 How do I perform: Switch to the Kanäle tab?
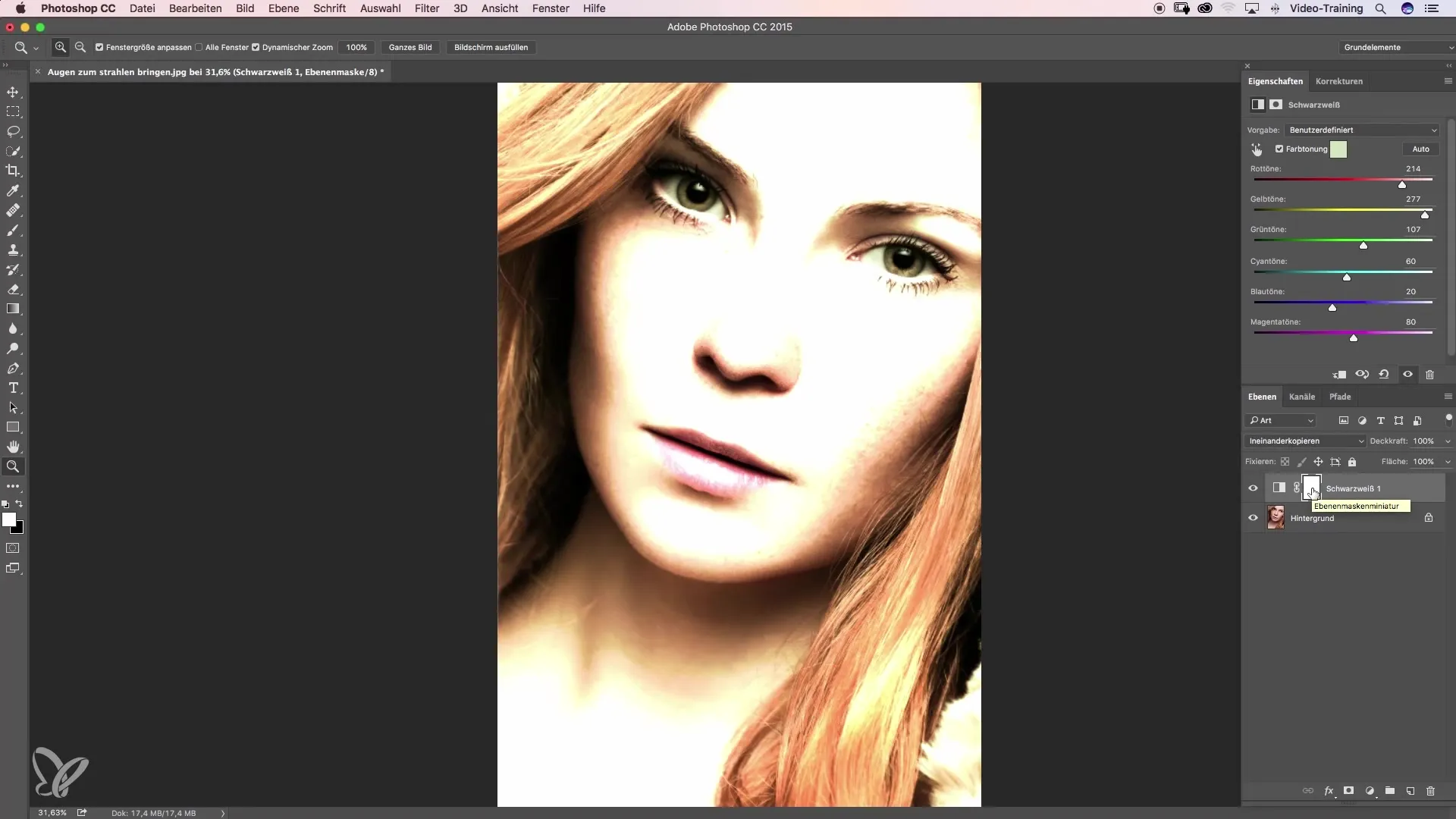pos(1301,397)
